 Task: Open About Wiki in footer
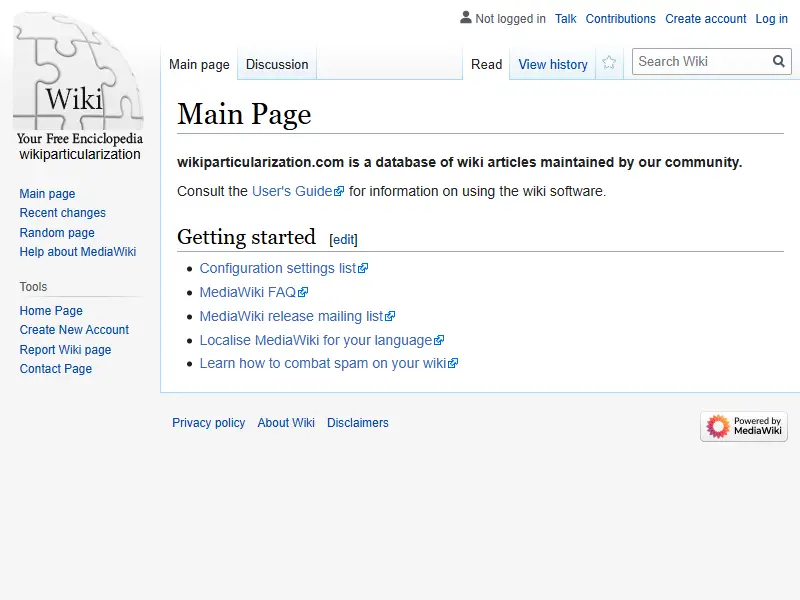coord(286,423)
